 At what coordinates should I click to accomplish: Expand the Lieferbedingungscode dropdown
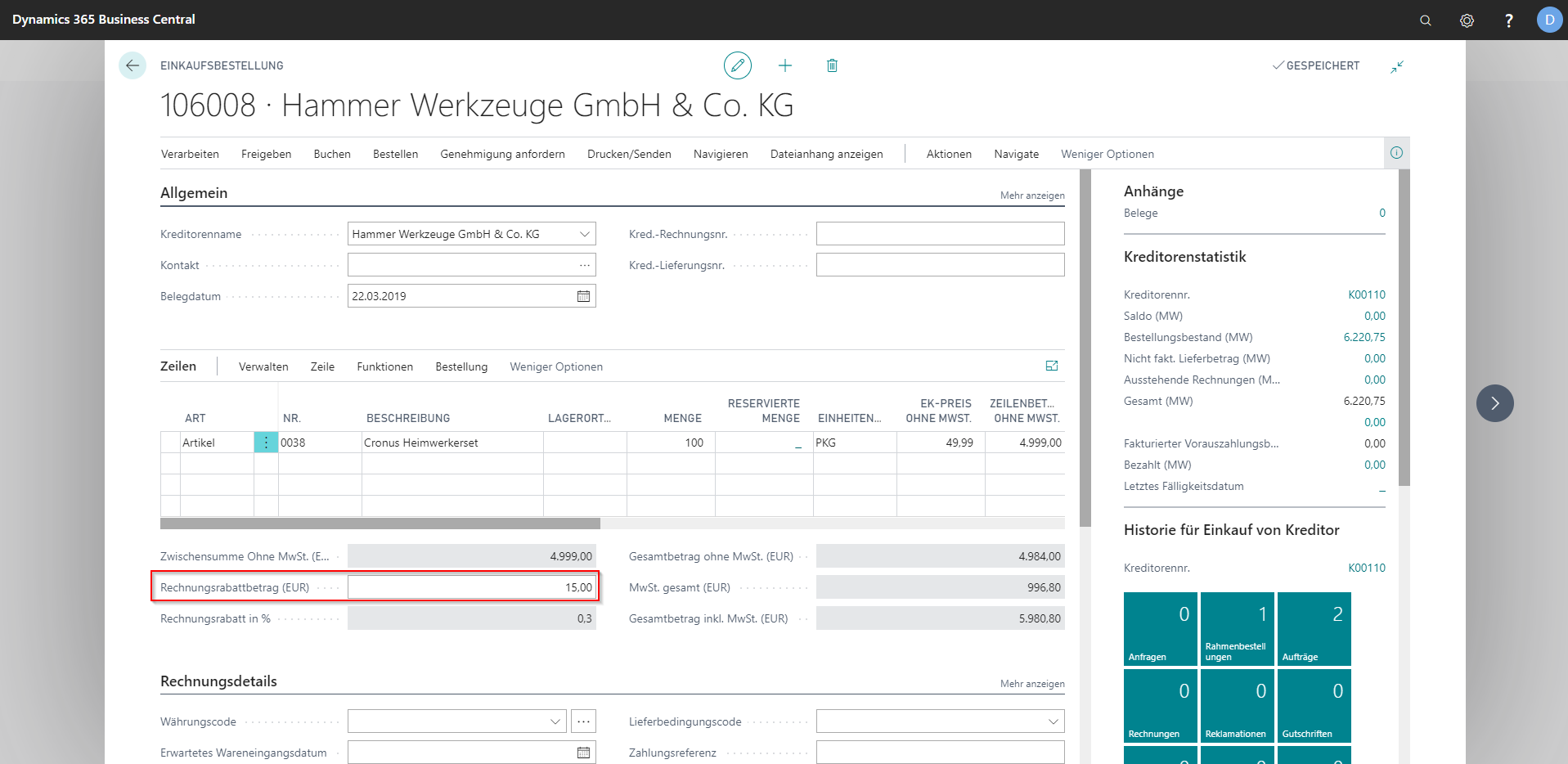pyautogui.click(x=1053, y=721)
